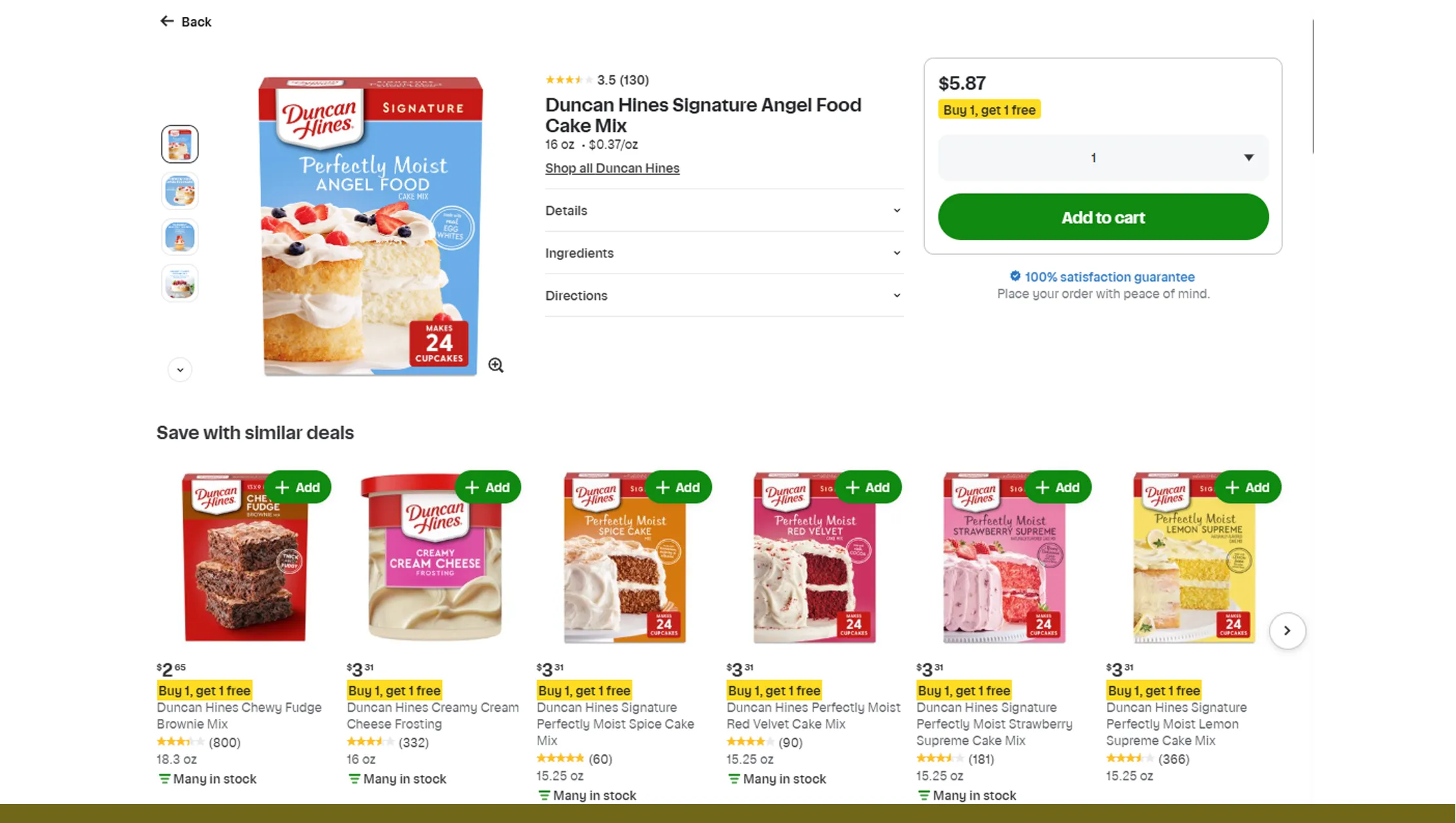The width and height of the screenshot is (1456, 823).
Task: Add Strawberry Supreme Cake Mix to cart
Action: point(1058,486)
